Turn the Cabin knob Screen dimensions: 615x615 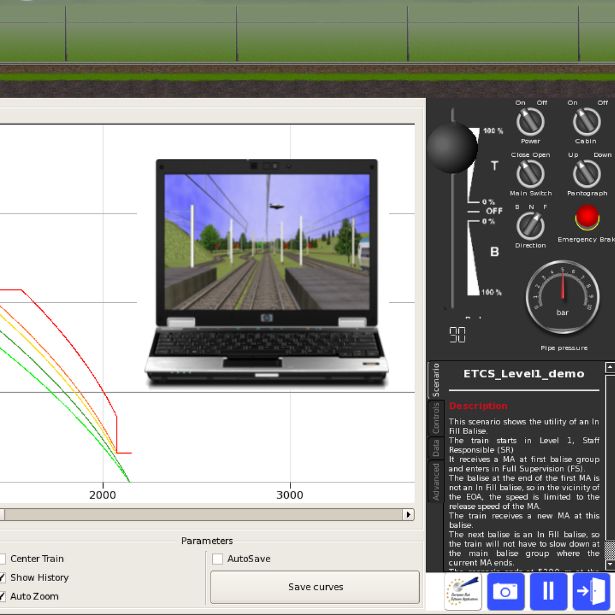(586, 122)
